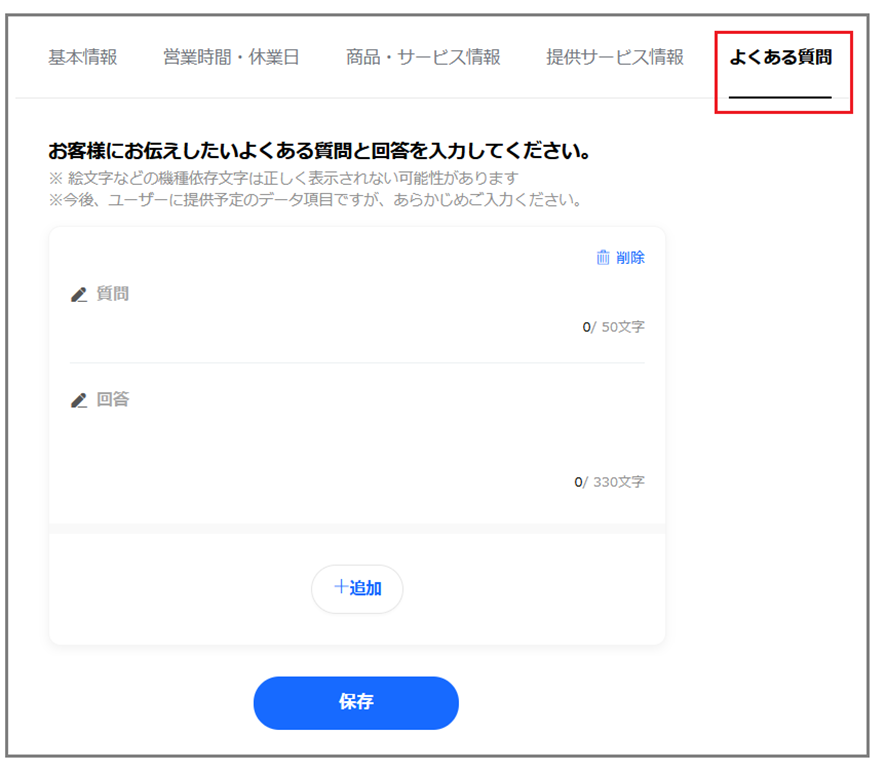886x773 pixels.
Task: Open the よくある質問 tab
Action: point(780,57)
